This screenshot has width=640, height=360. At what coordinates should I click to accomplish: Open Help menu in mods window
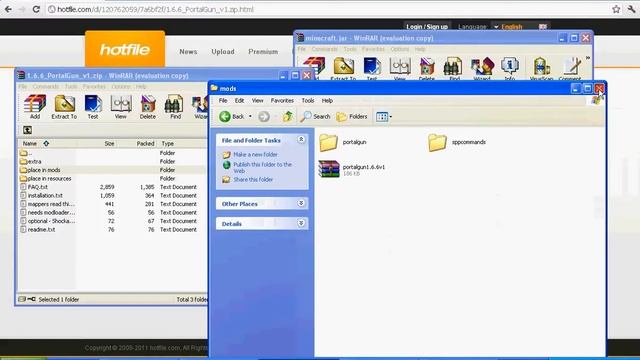[327, 100]
